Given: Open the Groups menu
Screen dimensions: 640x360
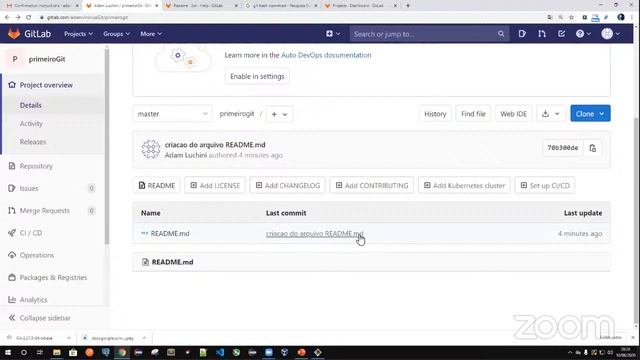Looking at the screenshot, I should click(116, 34).
